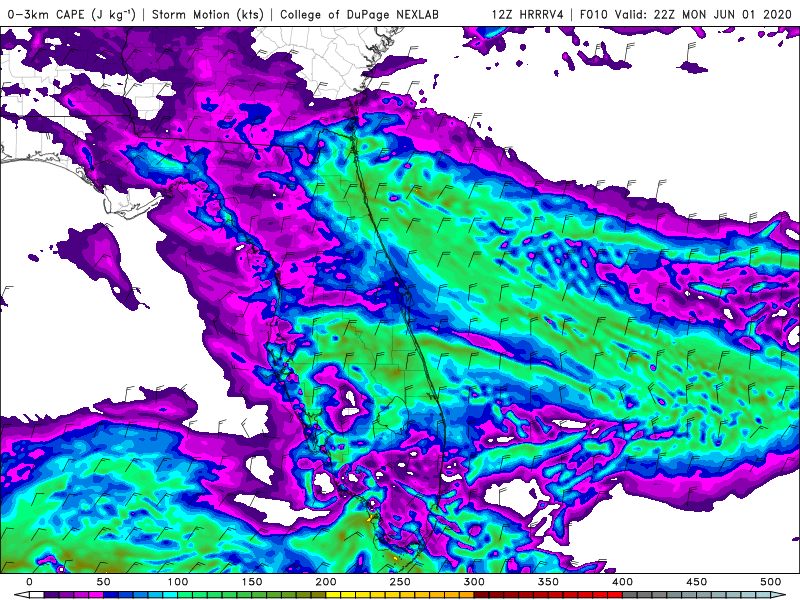This screenshot has height=600, width=800.
Task: Click the white swatch under the 0 label
Action: click(37, 595)
